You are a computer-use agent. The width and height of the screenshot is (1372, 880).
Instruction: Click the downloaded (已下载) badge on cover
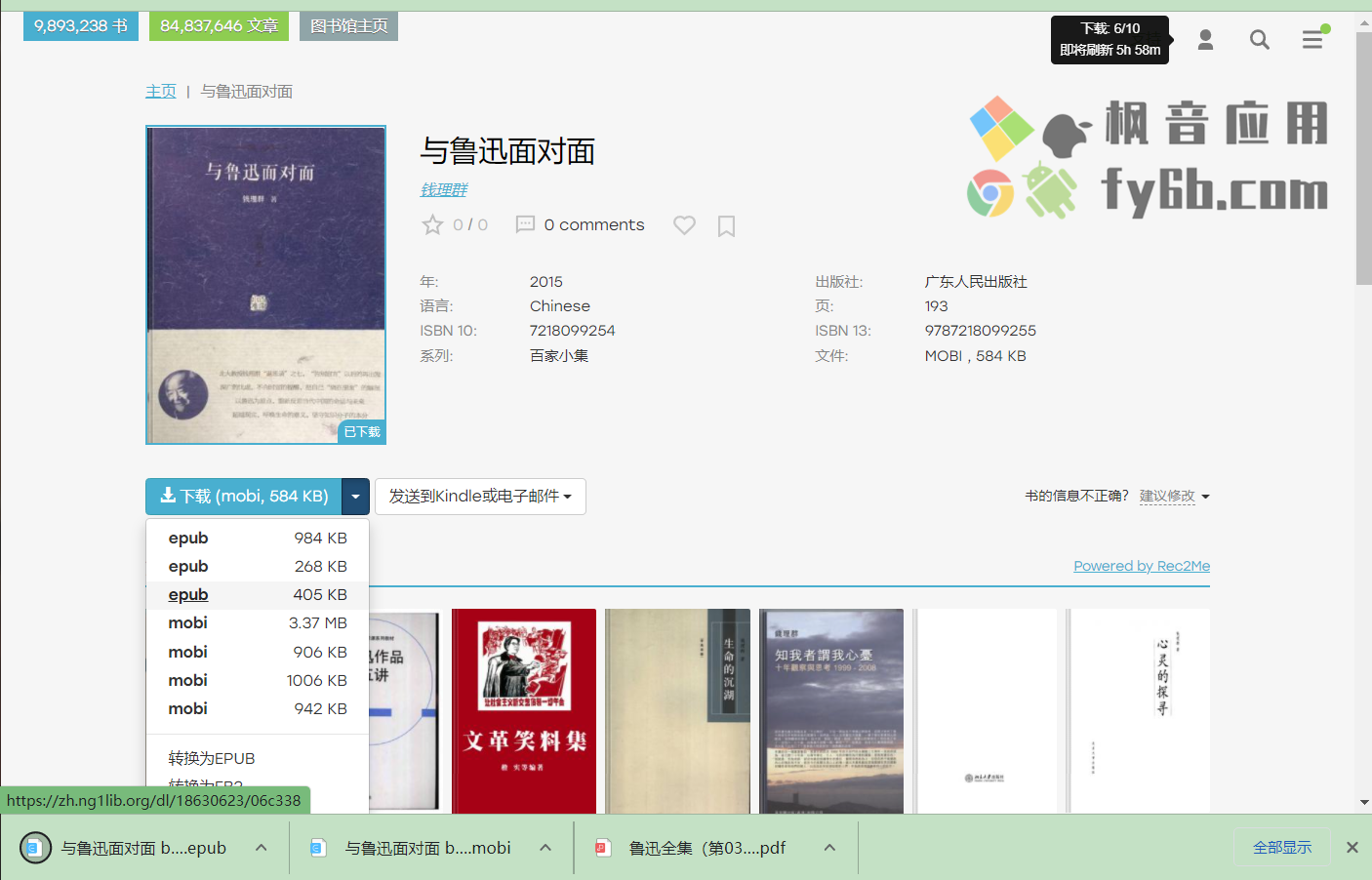pyautogui.click(x=362, y=432)
